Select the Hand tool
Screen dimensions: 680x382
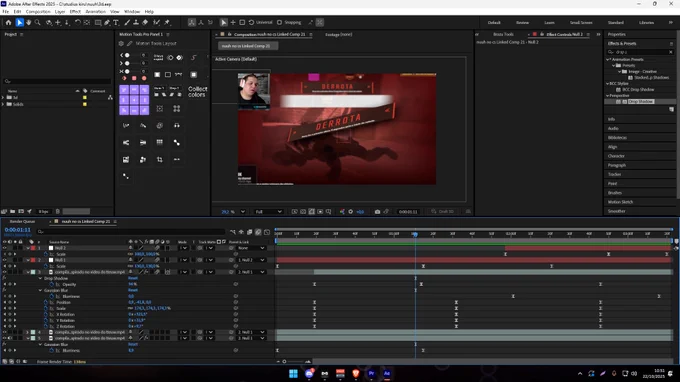click(x=29, y=23)
